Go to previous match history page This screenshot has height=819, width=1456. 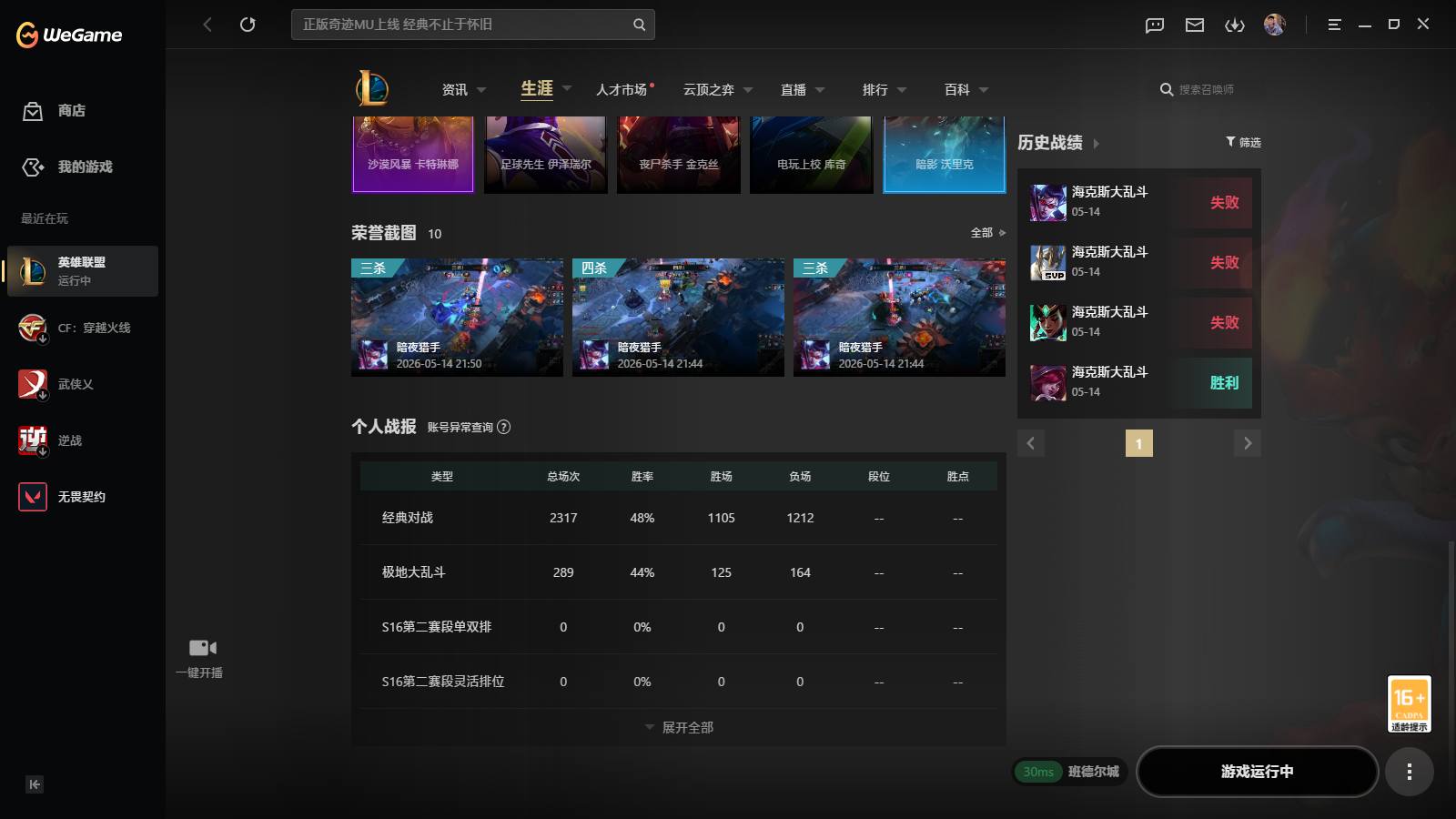coord(1031,443)
